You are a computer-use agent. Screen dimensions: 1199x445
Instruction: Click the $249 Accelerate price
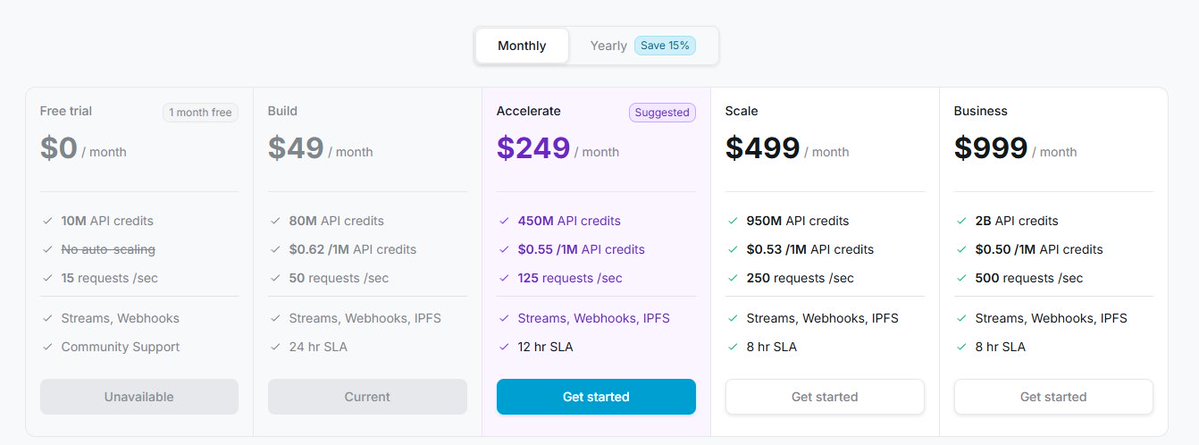coord(533,148)
